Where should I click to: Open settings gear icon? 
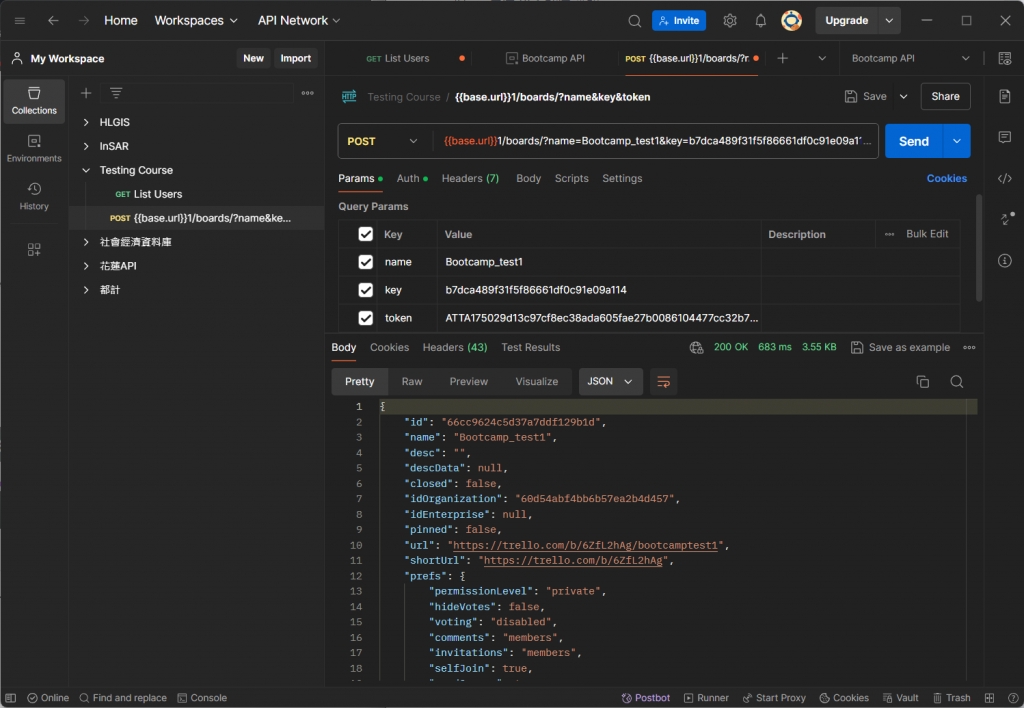pyautogui.click(x=729, y=21)
